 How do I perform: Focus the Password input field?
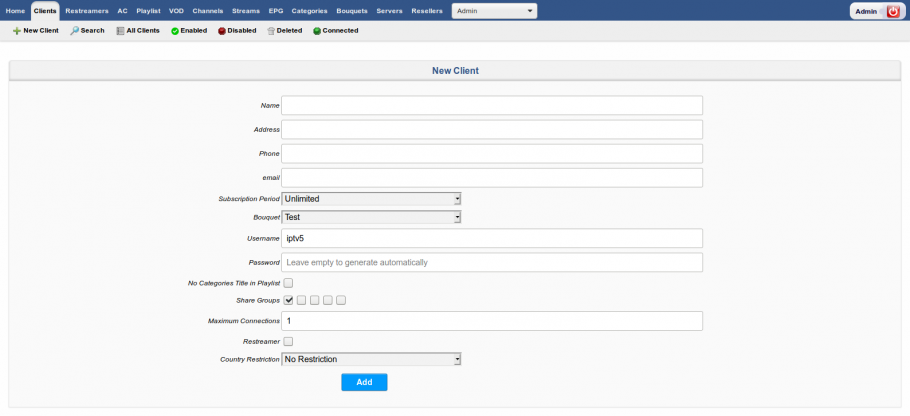click(x=492, y=262)
